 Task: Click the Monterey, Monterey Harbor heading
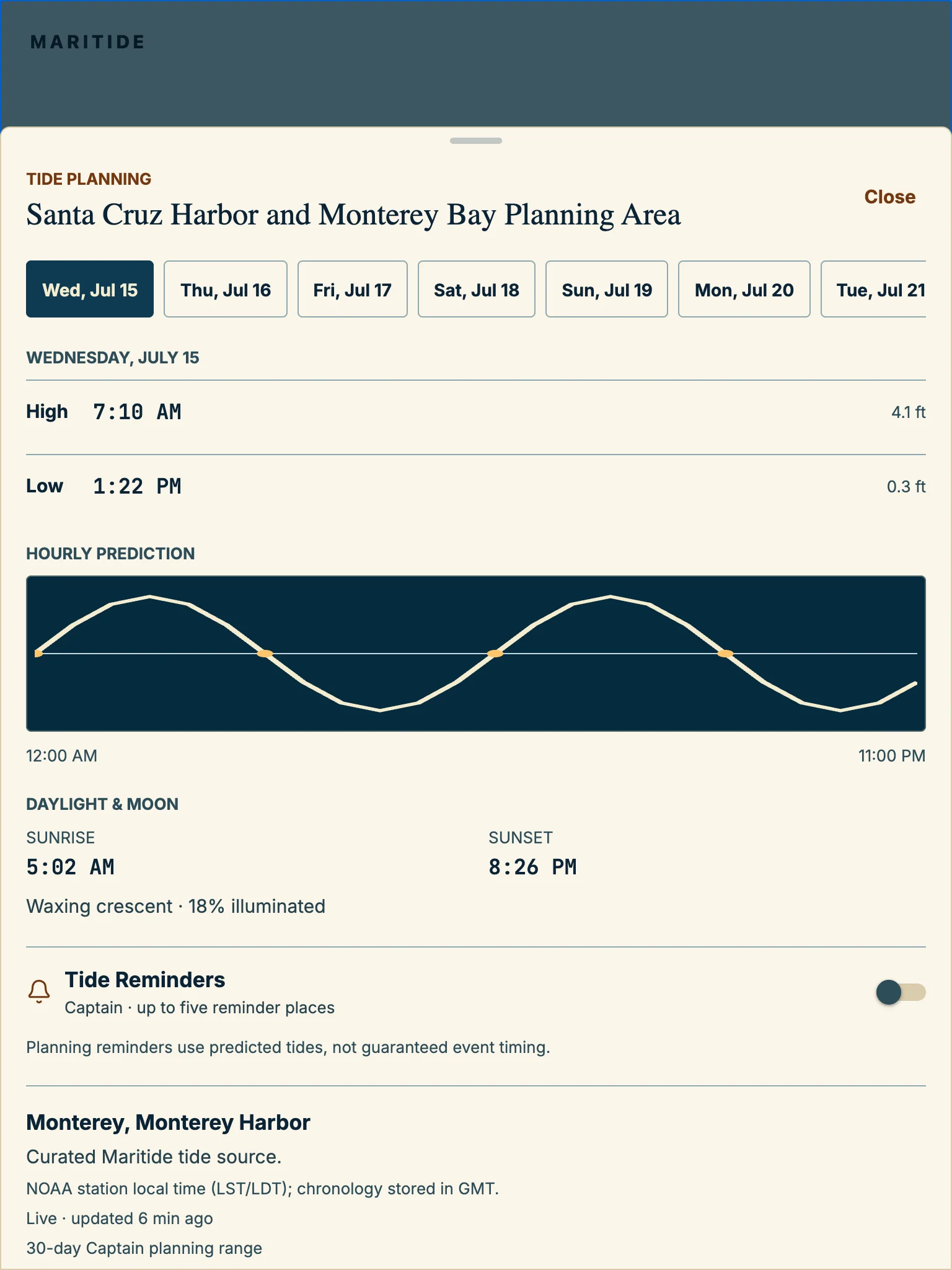click(168, 1122)
